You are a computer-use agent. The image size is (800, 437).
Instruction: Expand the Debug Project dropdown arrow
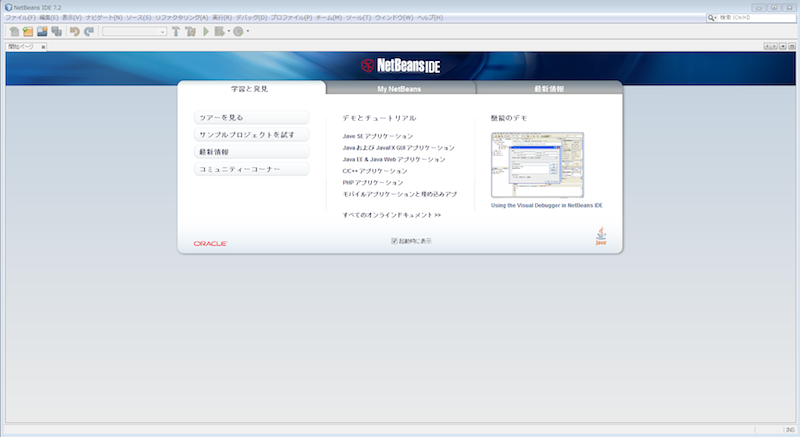click(229, 32)
